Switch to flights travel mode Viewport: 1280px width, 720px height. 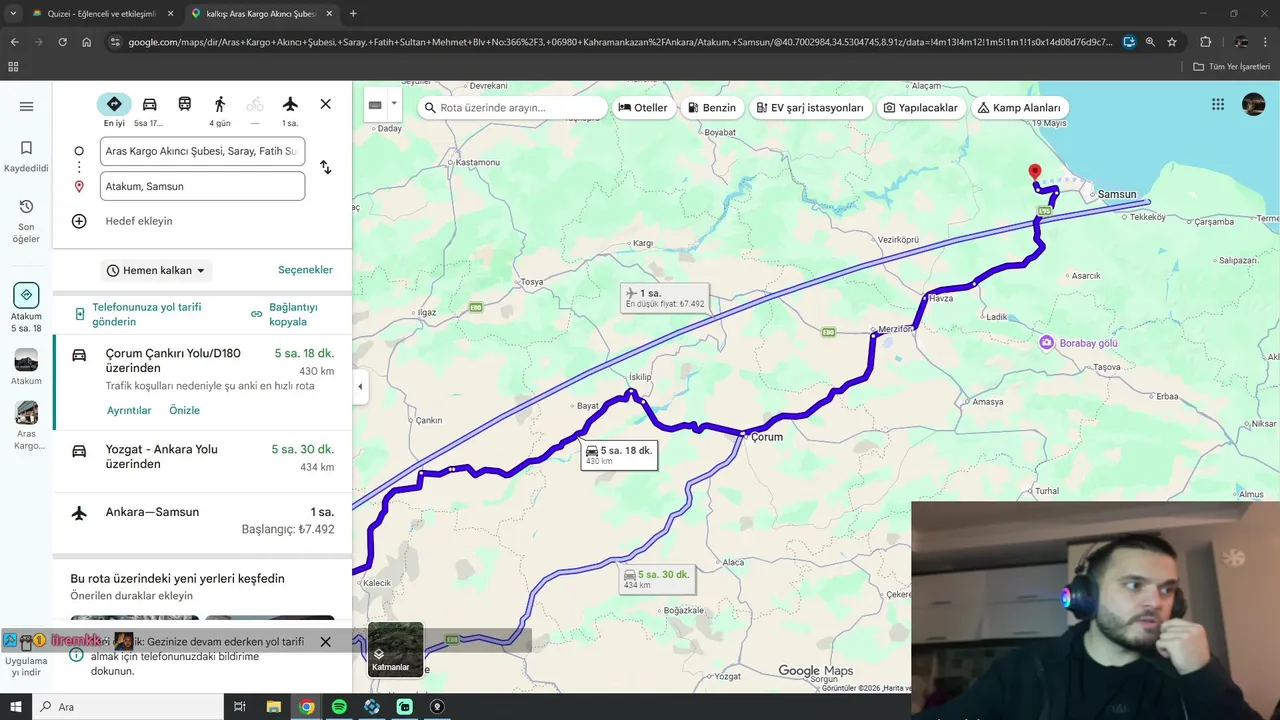290,104
